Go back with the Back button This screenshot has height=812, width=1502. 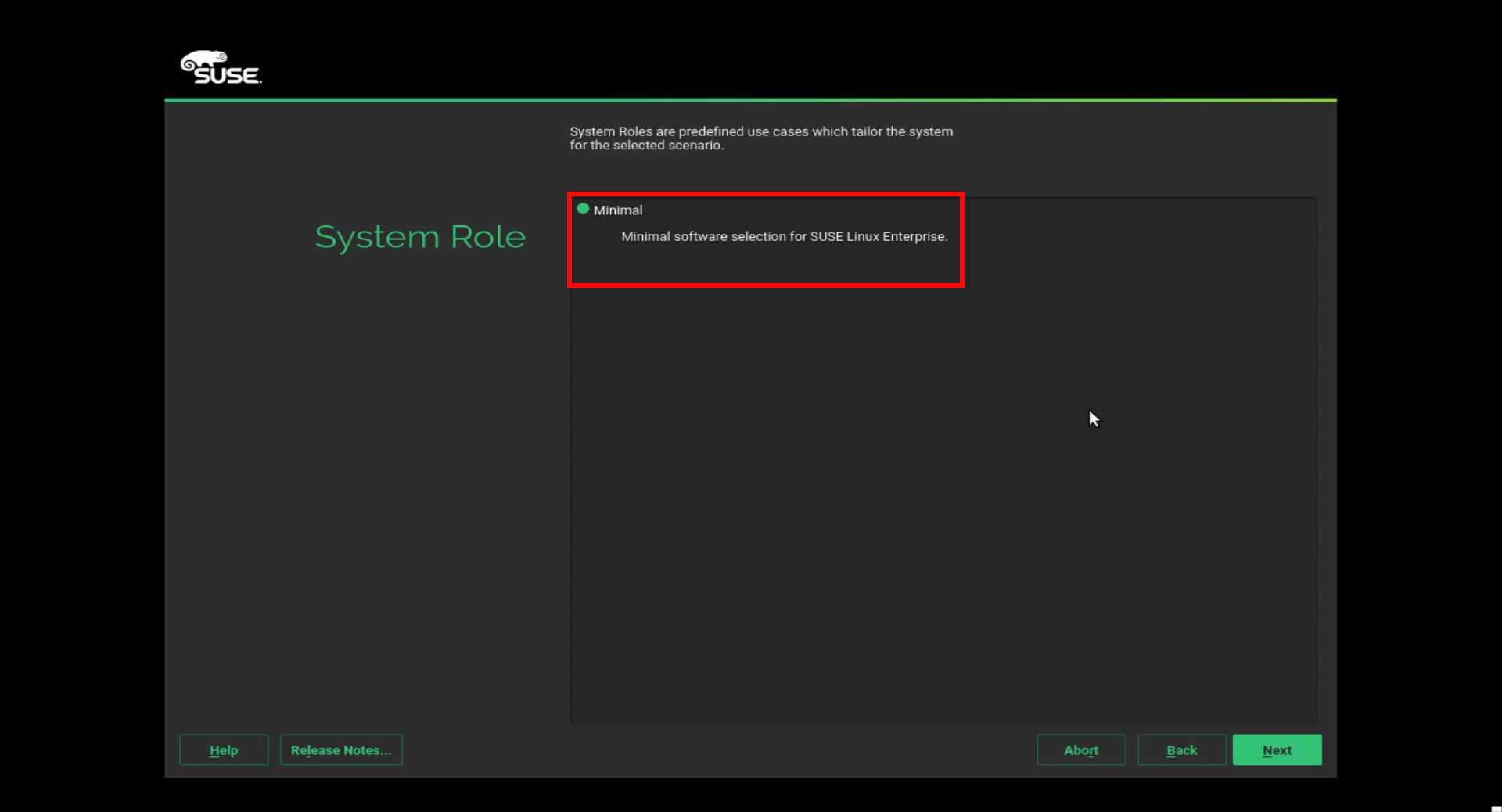[1181, 749]
